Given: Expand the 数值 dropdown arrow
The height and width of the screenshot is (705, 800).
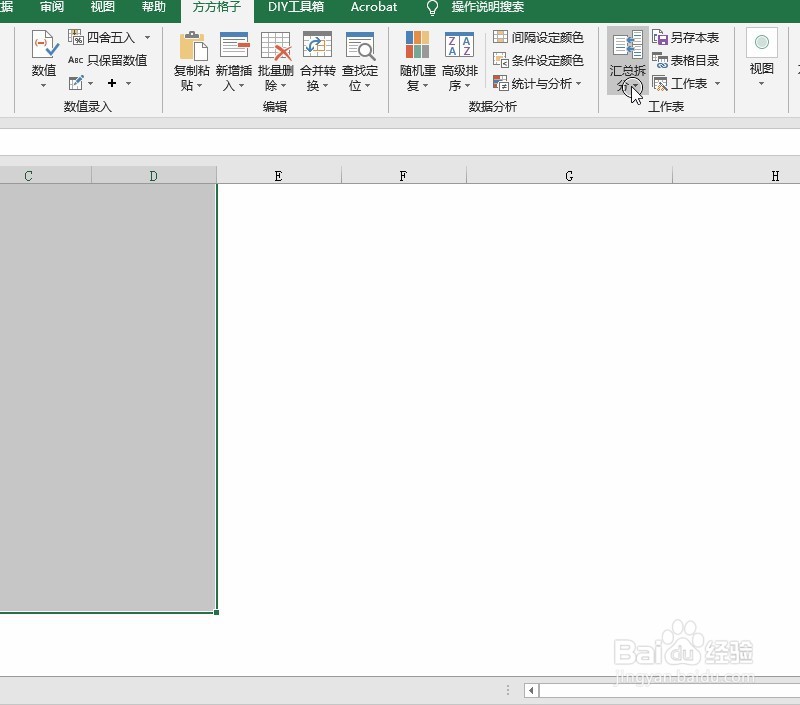Looking at the screenshot, I should 43,85.
